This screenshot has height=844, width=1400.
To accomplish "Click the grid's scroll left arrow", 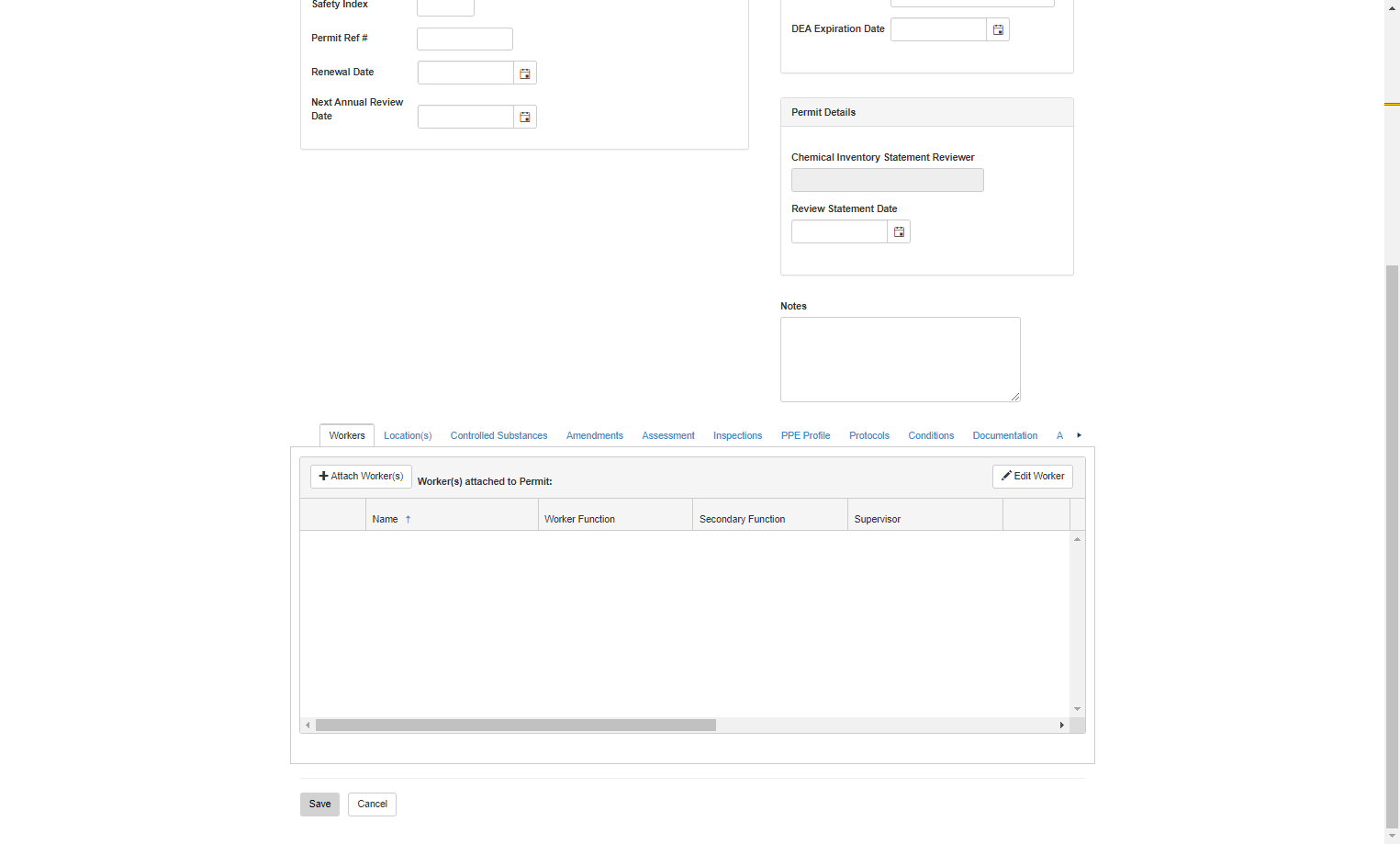I will point(308,726).
